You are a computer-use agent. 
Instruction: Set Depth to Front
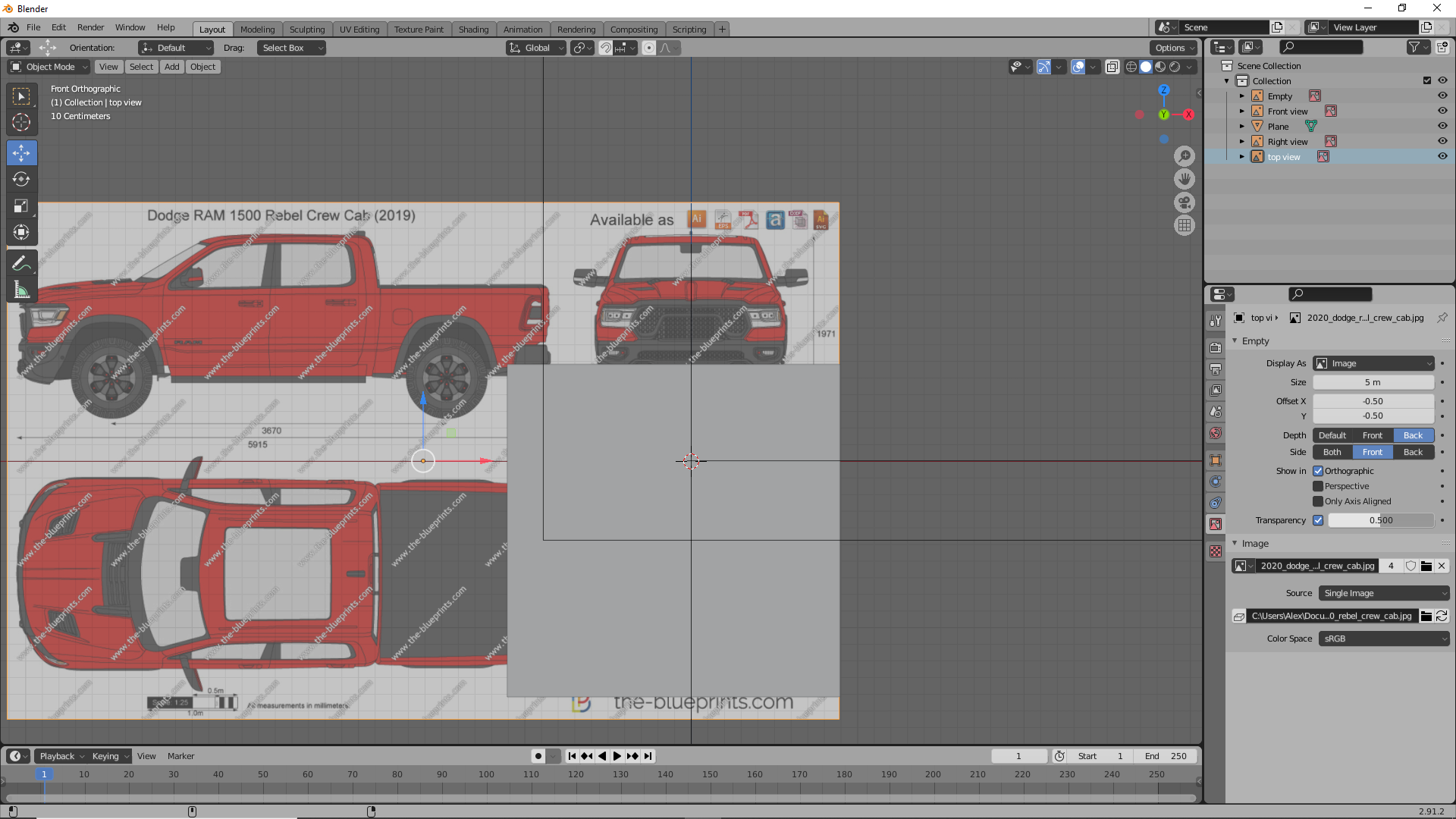pos(1372,435)
